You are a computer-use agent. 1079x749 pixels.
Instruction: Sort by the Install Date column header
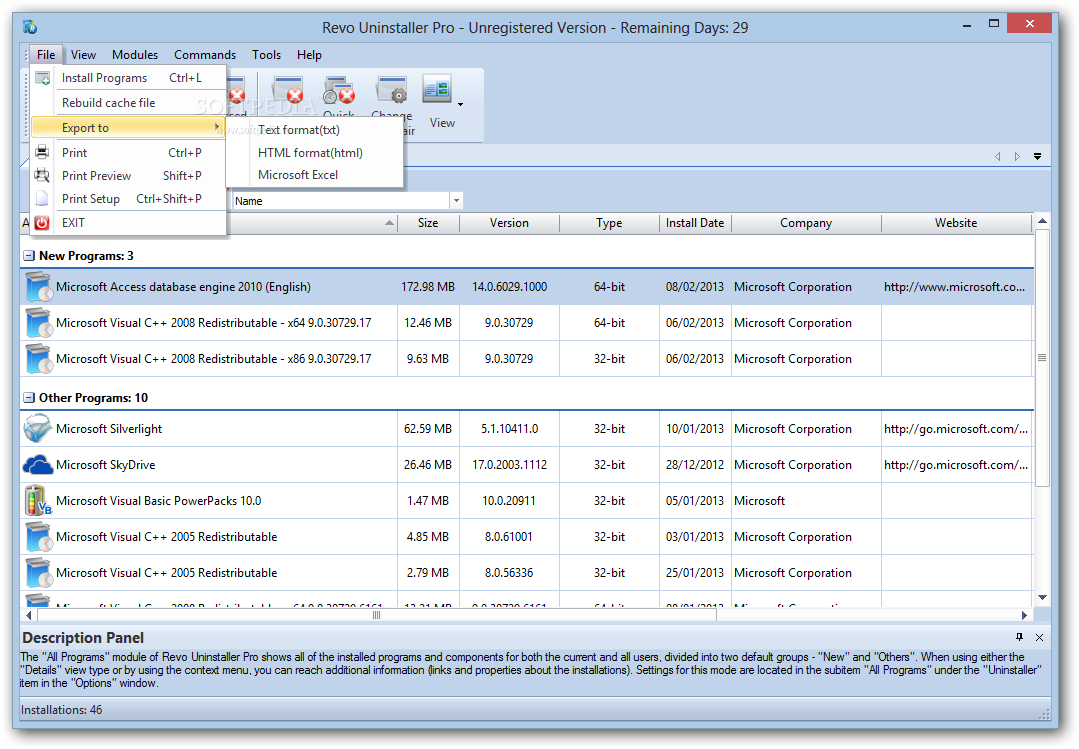click(695, 222)
